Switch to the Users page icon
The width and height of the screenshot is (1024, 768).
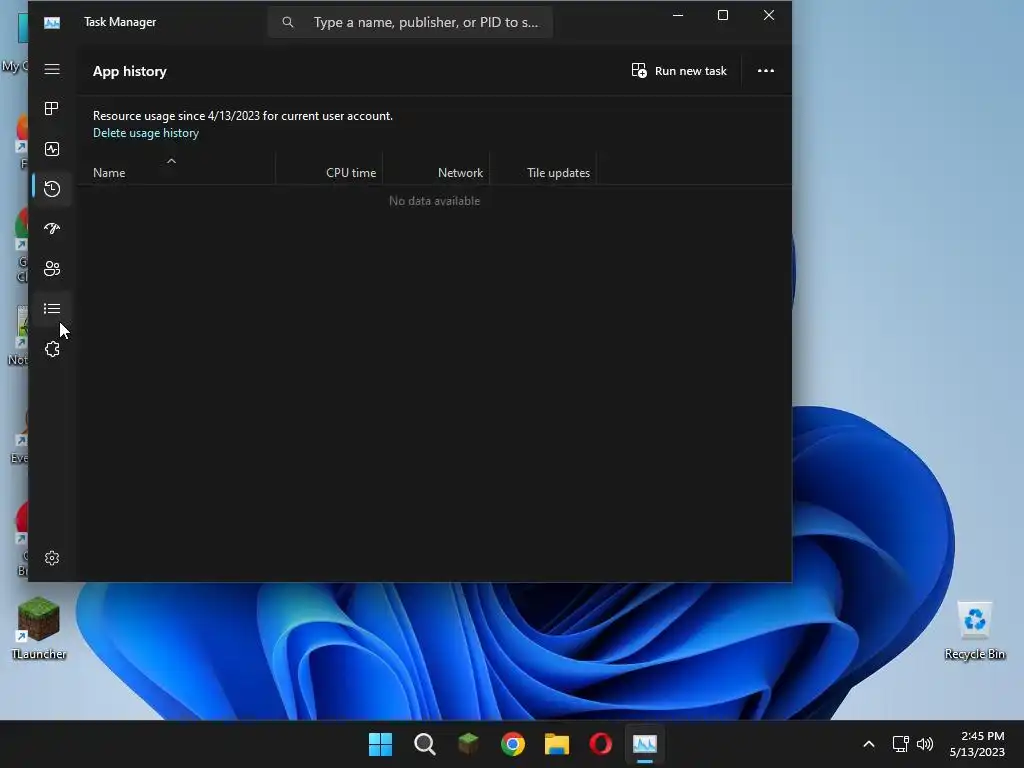point(52,268)
